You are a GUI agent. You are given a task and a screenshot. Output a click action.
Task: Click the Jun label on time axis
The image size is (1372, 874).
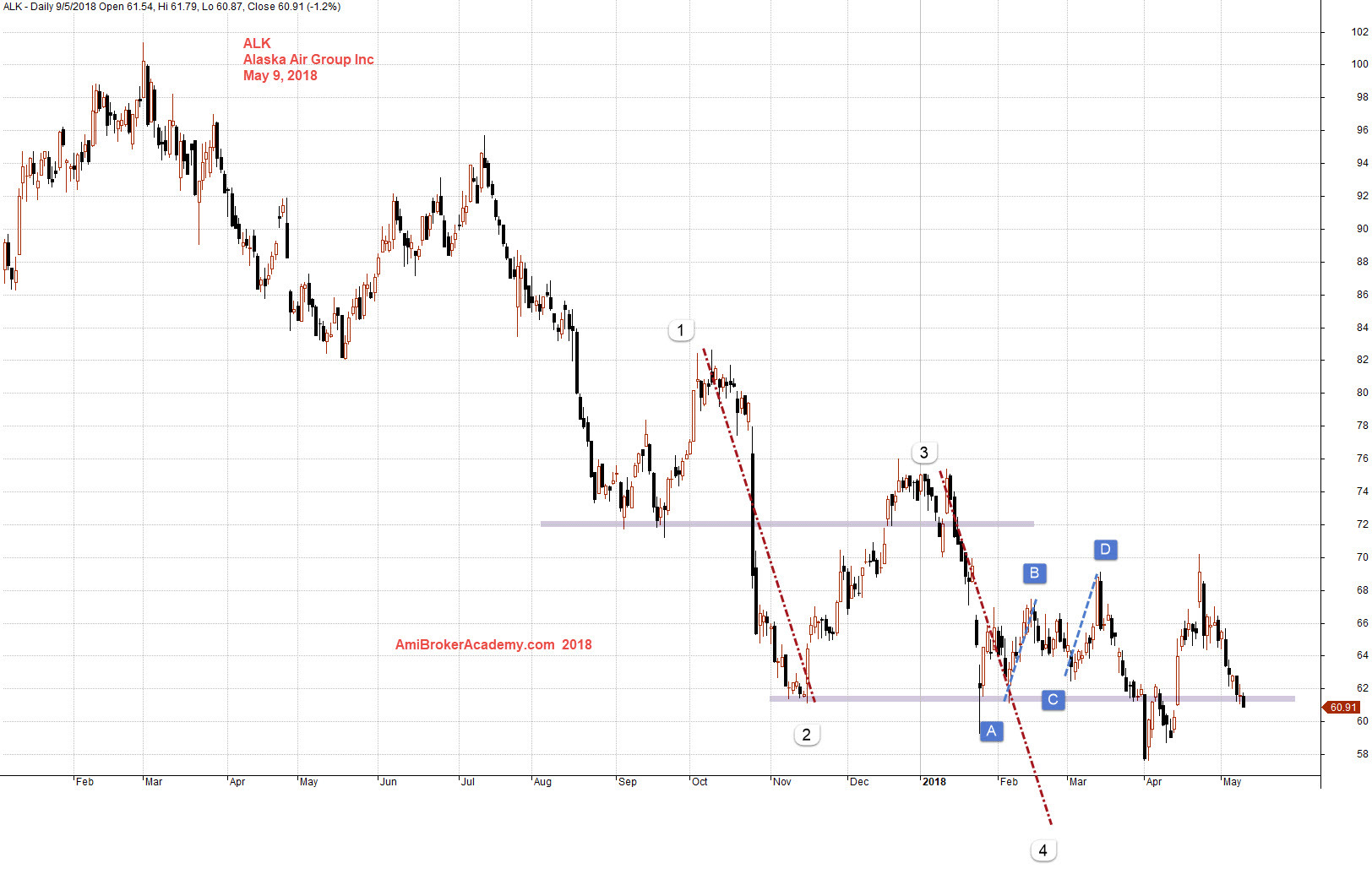(x=389, y=782)
